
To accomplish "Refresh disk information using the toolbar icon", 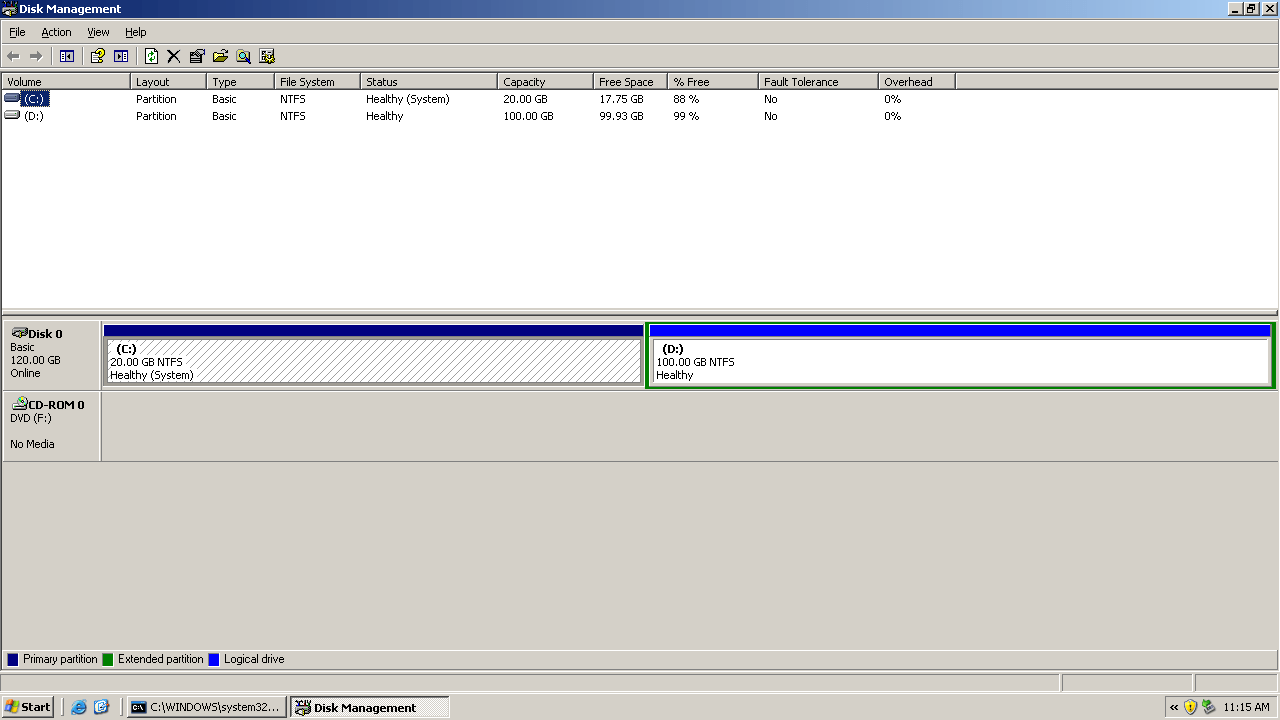I will pos(152,56).
